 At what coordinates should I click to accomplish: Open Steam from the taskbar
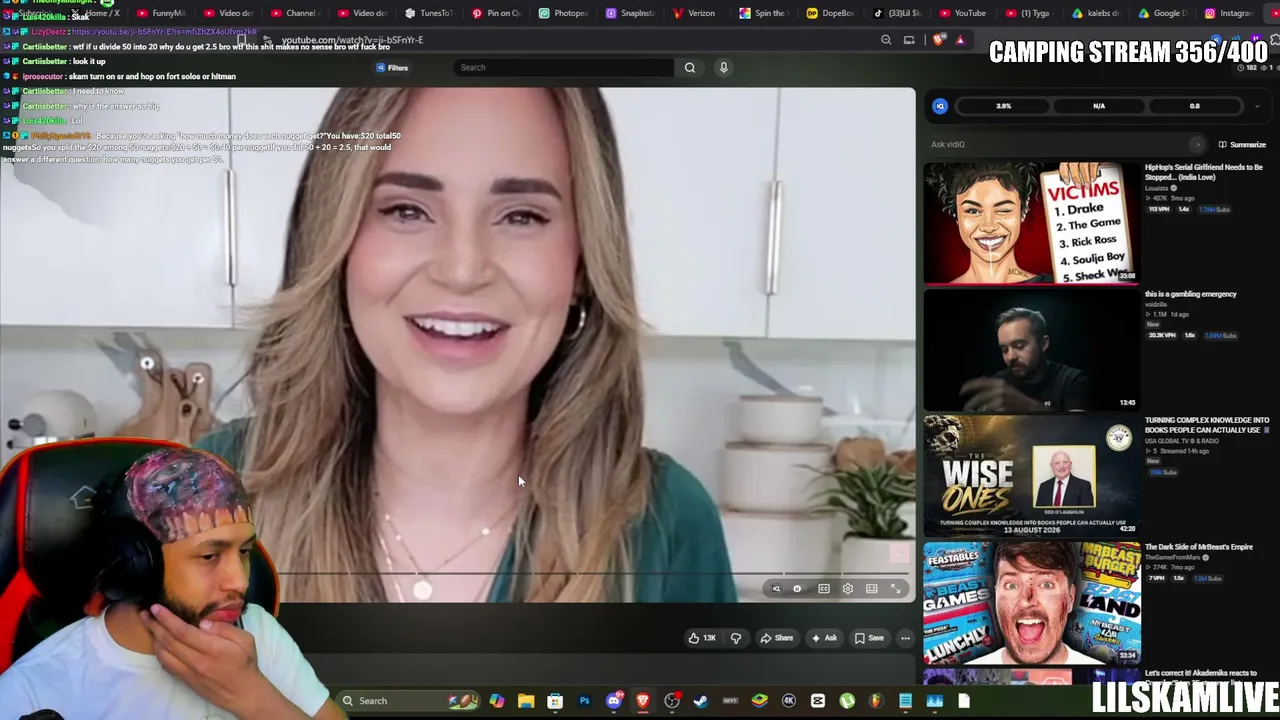tap(701, 701)
